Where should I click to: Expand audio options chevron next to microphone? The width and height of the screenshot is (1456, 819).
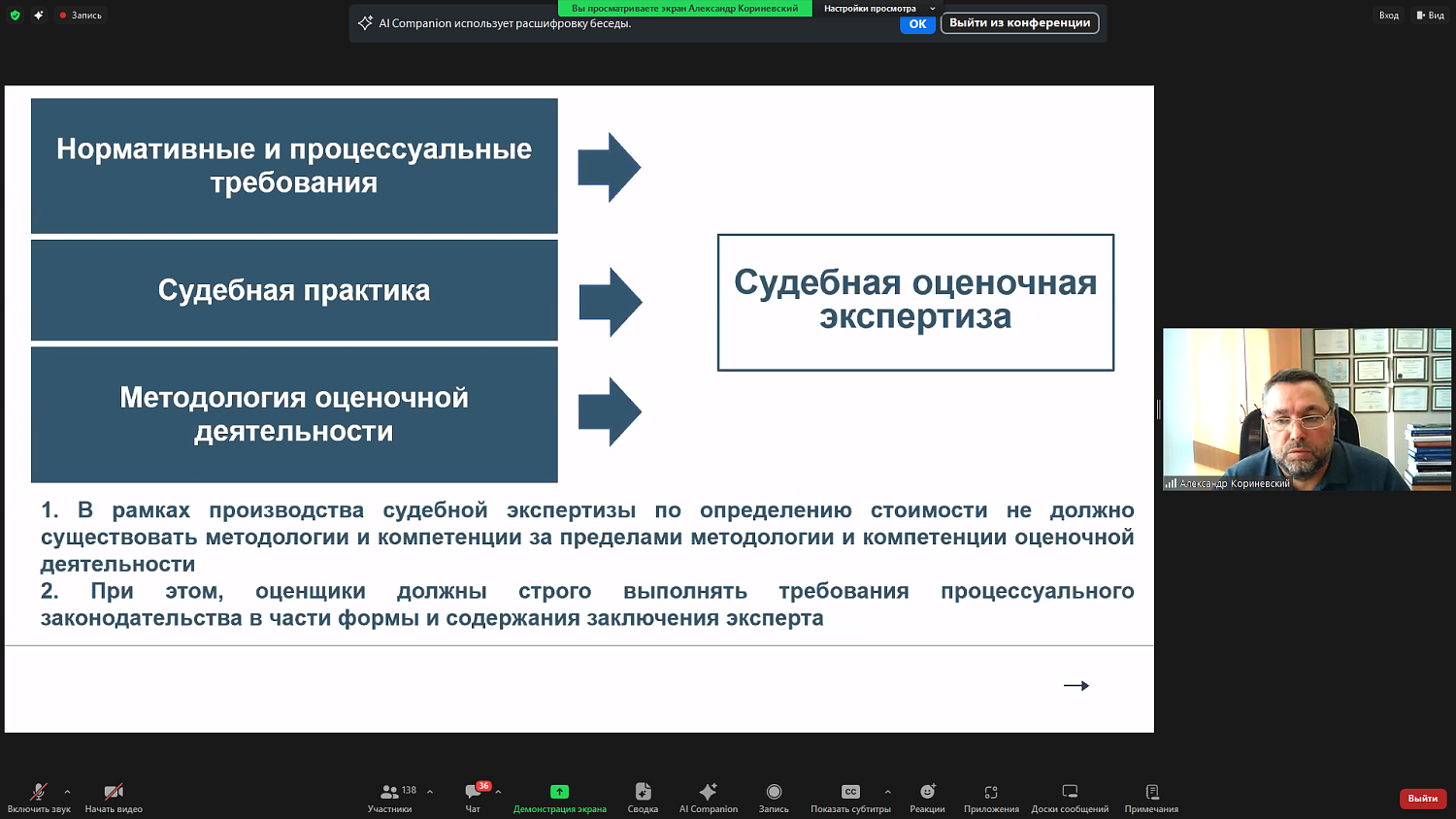pos(66,790)
